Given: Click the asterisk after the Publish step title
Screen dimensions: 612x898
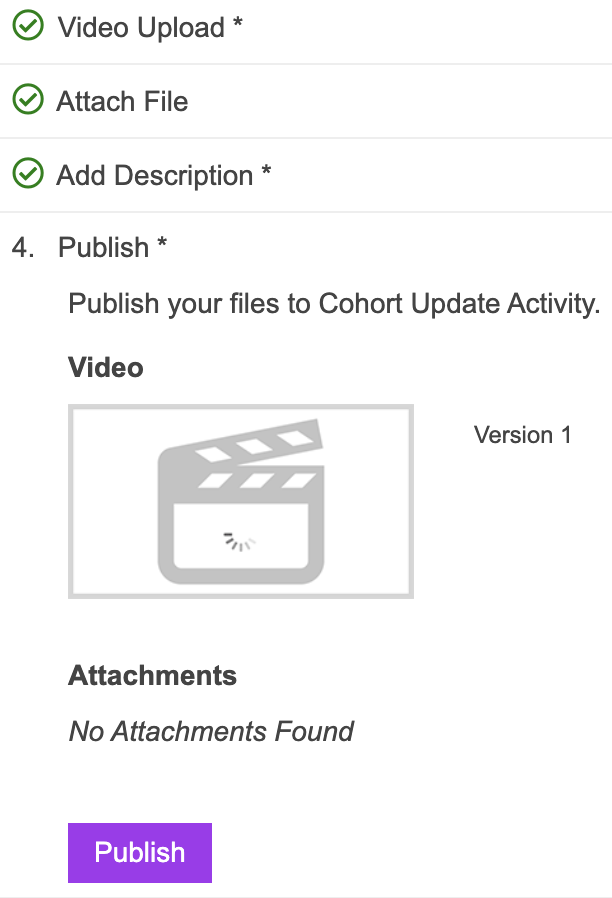Looking at the screenshot, I should pos(161,245).
